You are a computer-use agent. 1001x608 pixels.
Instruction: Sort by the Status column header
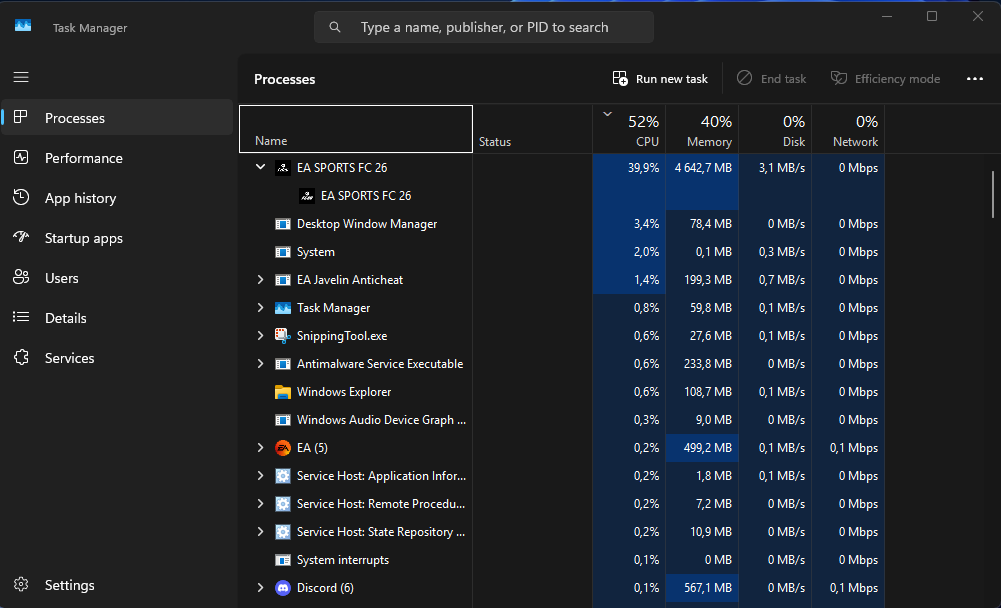(x=532, y=130)
